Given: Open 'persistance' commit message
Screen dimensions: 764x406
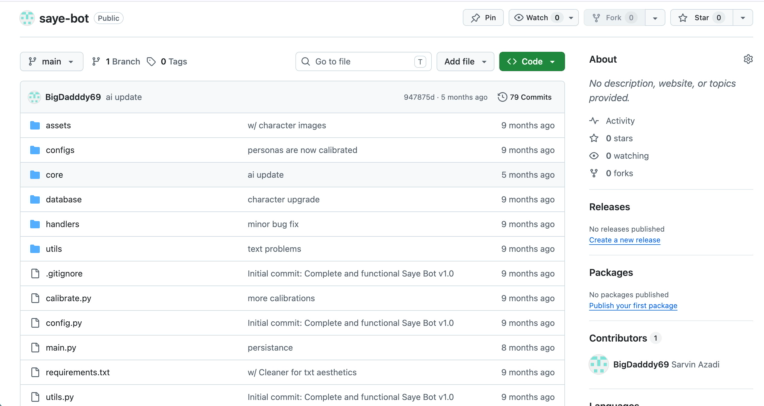Looking at the screenshot, I should point(270,348).
